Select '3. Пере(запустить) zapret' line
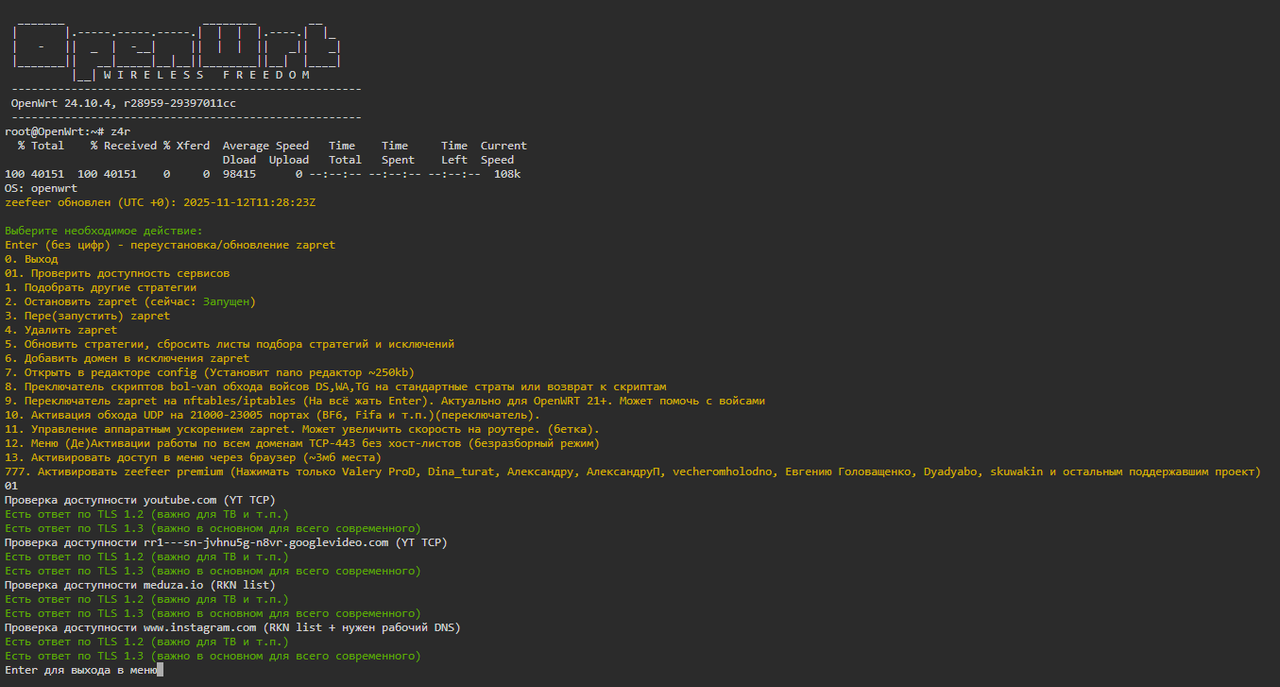This screenshot has height=687, width=1280. 87,316
